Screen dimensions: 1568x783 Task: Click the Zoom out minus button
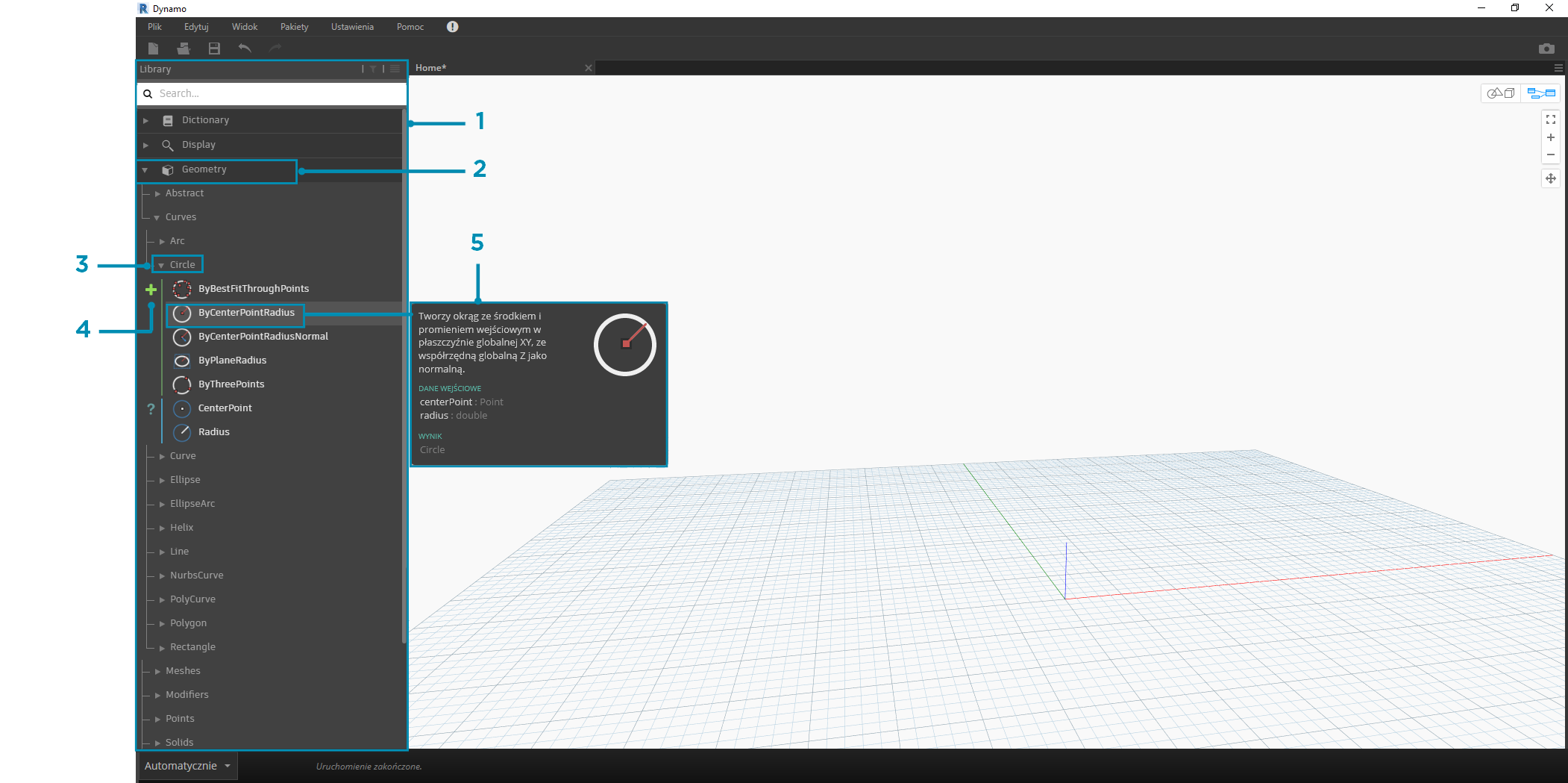pos(1551,155)
